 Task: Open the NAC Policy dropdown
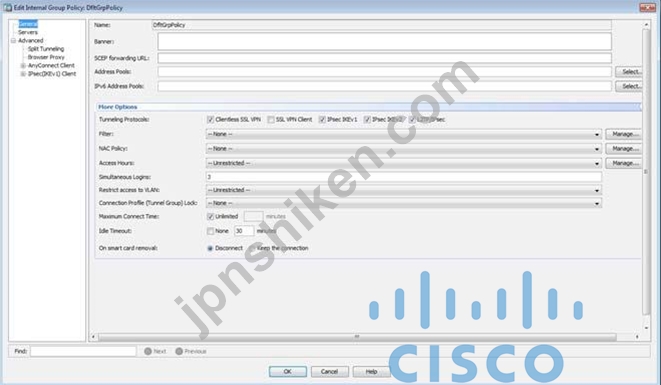pos(403,148)
